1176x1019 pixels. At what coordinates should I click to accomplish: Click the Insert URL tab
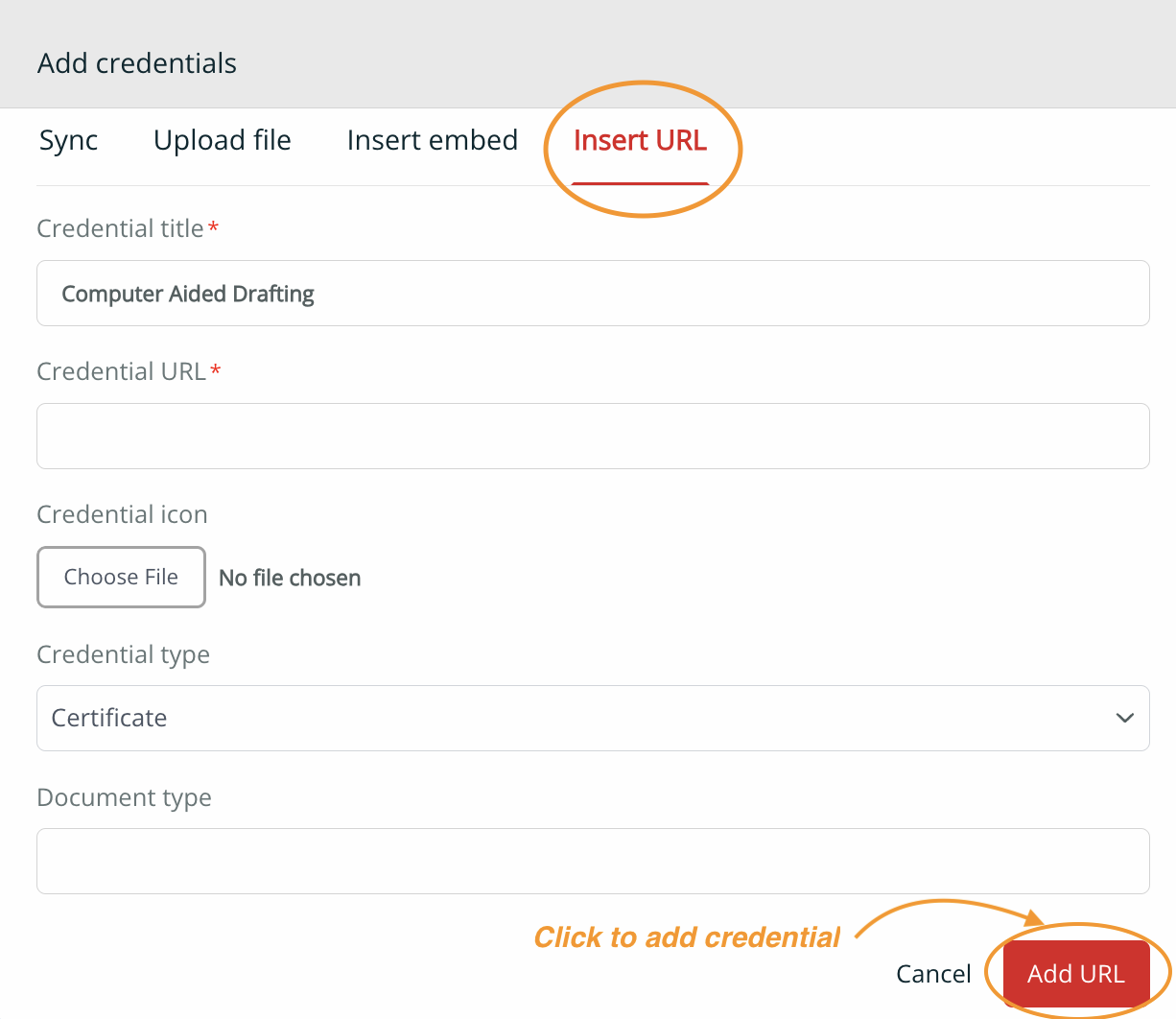[640, 140]
